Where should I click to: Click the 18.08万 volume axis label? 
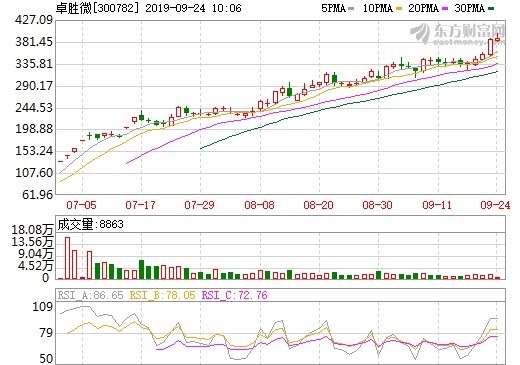(32, 230)
